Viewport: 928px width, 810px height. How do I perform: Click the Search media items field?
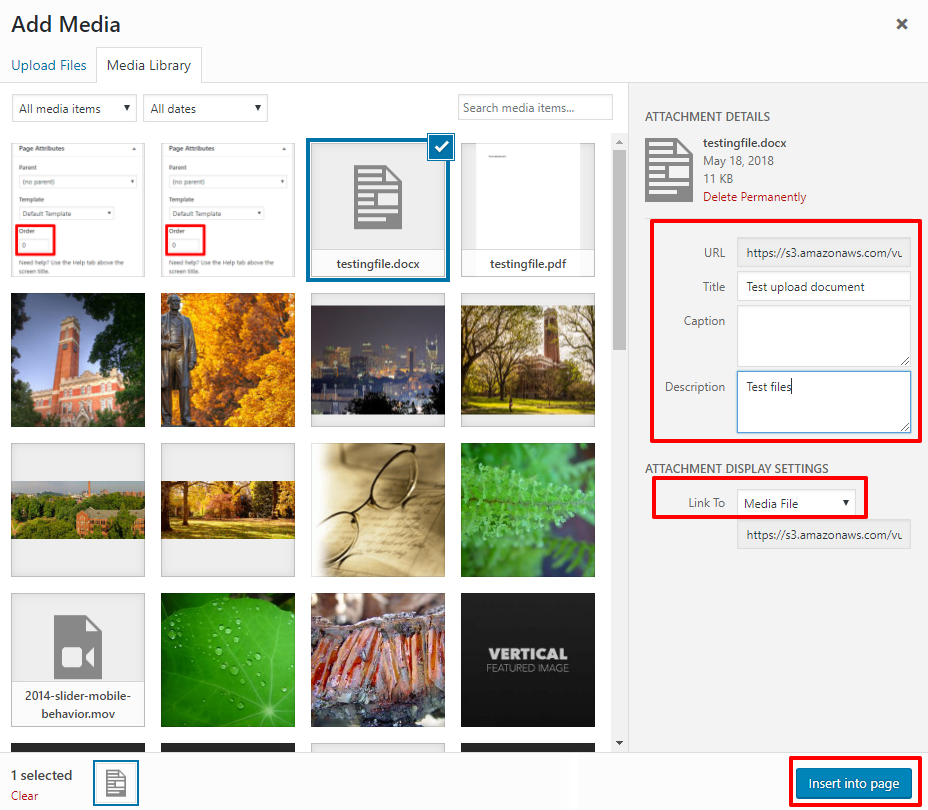[x=535, y=108]
